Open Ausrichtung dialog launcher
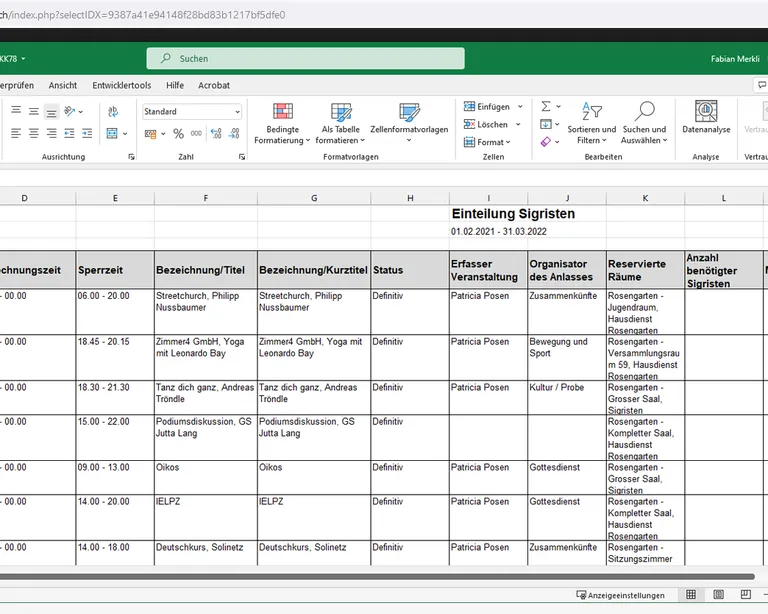The image size is (768, 614). [x=131, y=157]
